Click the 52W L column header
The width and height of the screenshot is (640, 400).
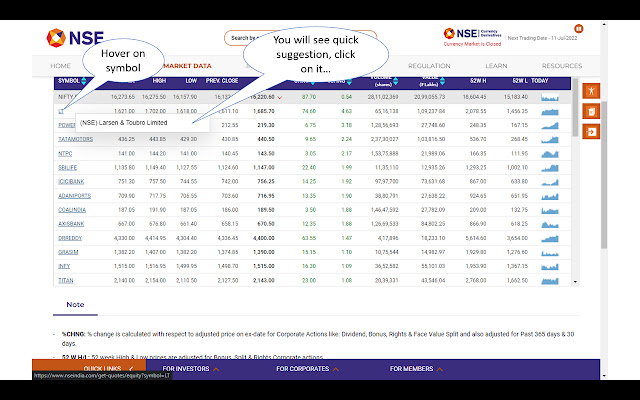(x=520, y=81)
